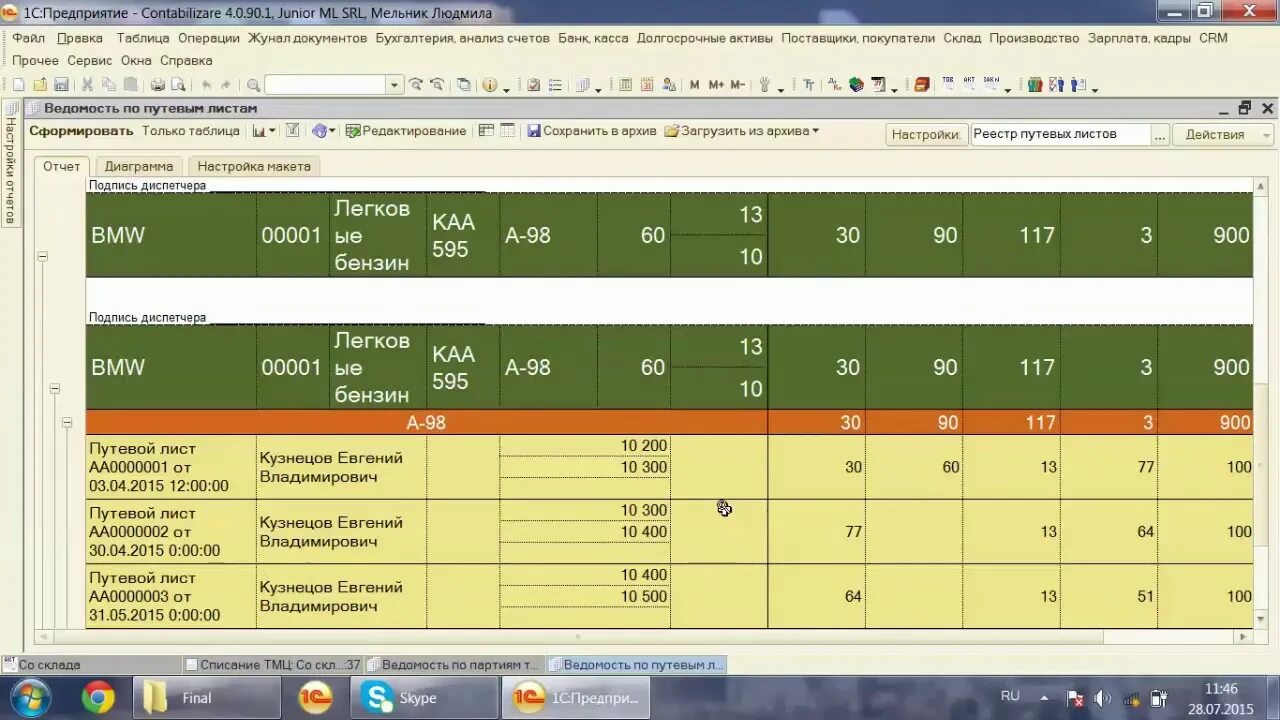Click the horizontal scrollbar below the report

click(x=644, y=636)
